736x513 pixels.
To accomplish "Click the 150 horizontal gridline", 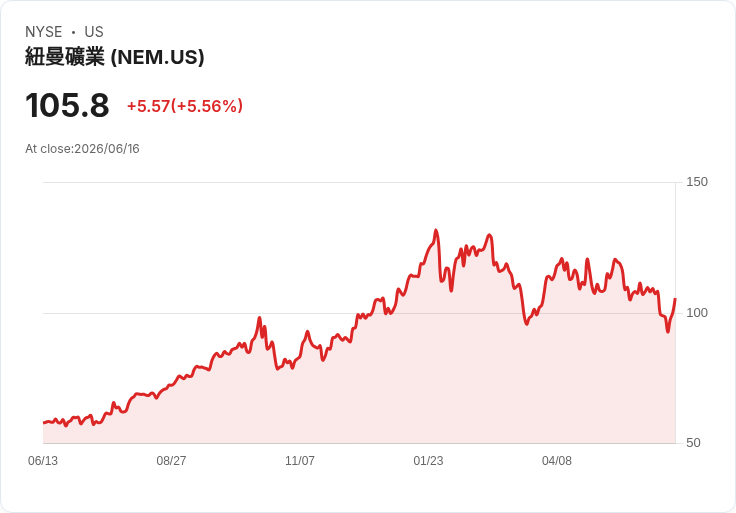I will (x=359, y=182).
